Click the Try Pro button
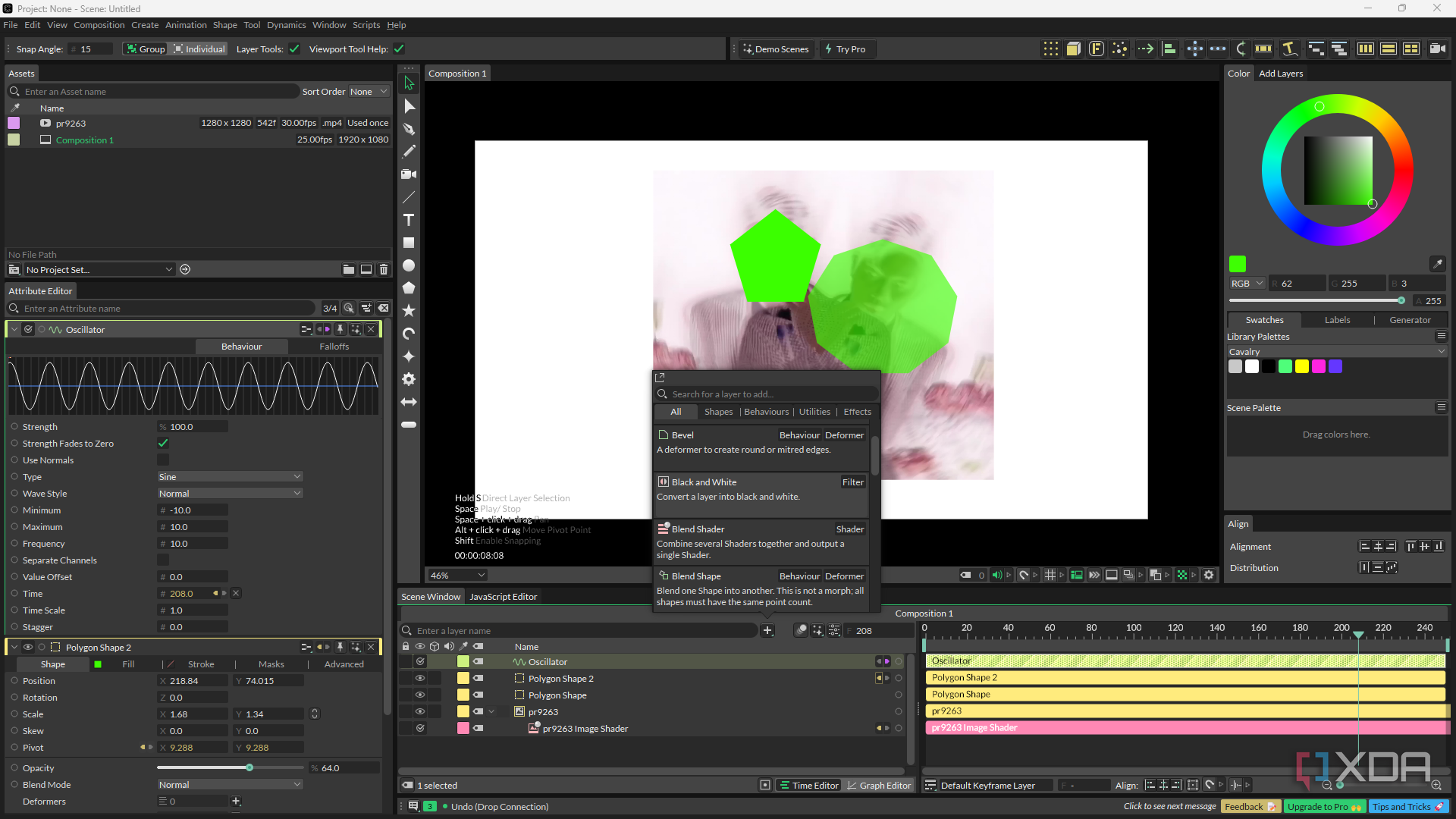Image resolution: width=1456 pixels, height=819 pixels. (846, 49)
